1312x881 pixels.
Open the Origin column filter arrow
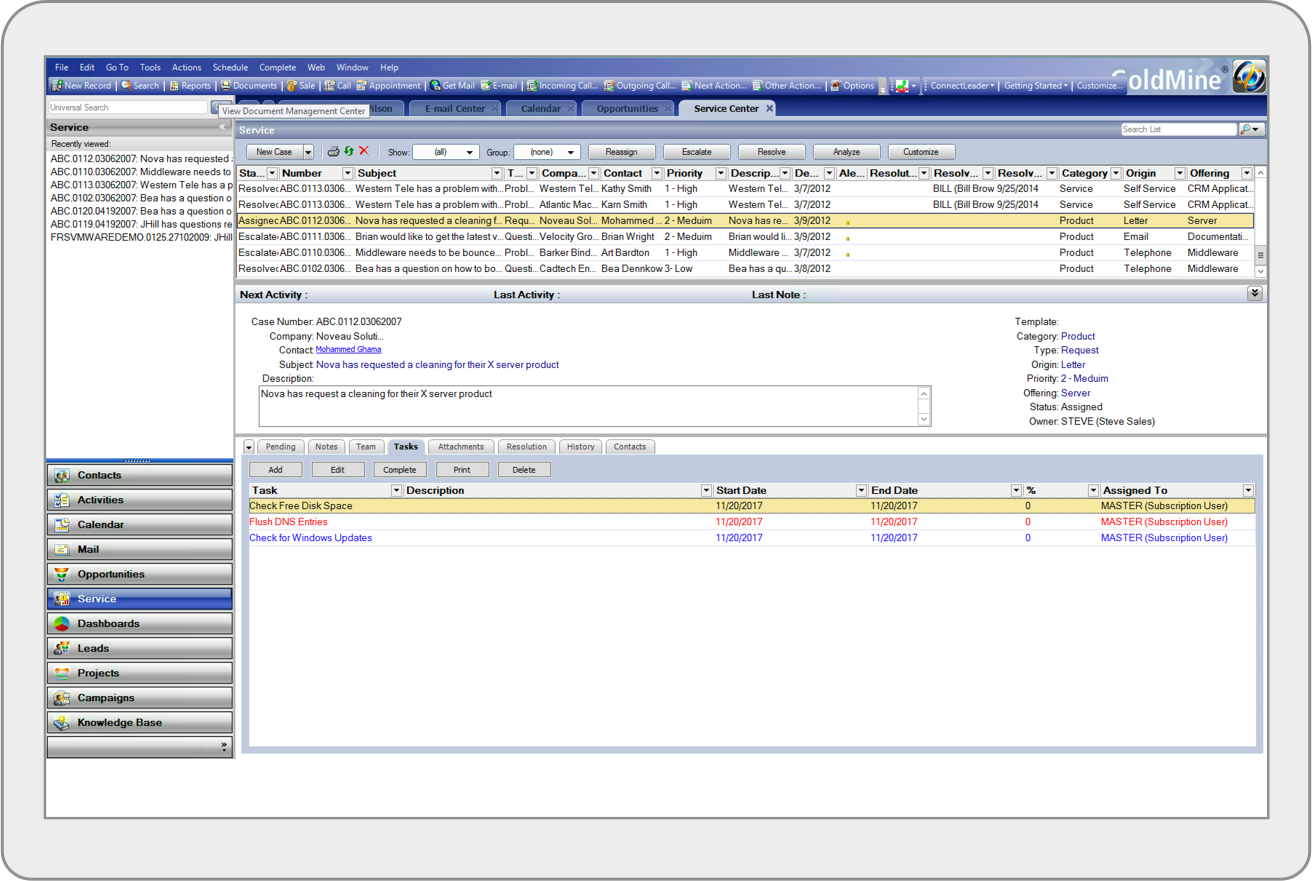1179,174
